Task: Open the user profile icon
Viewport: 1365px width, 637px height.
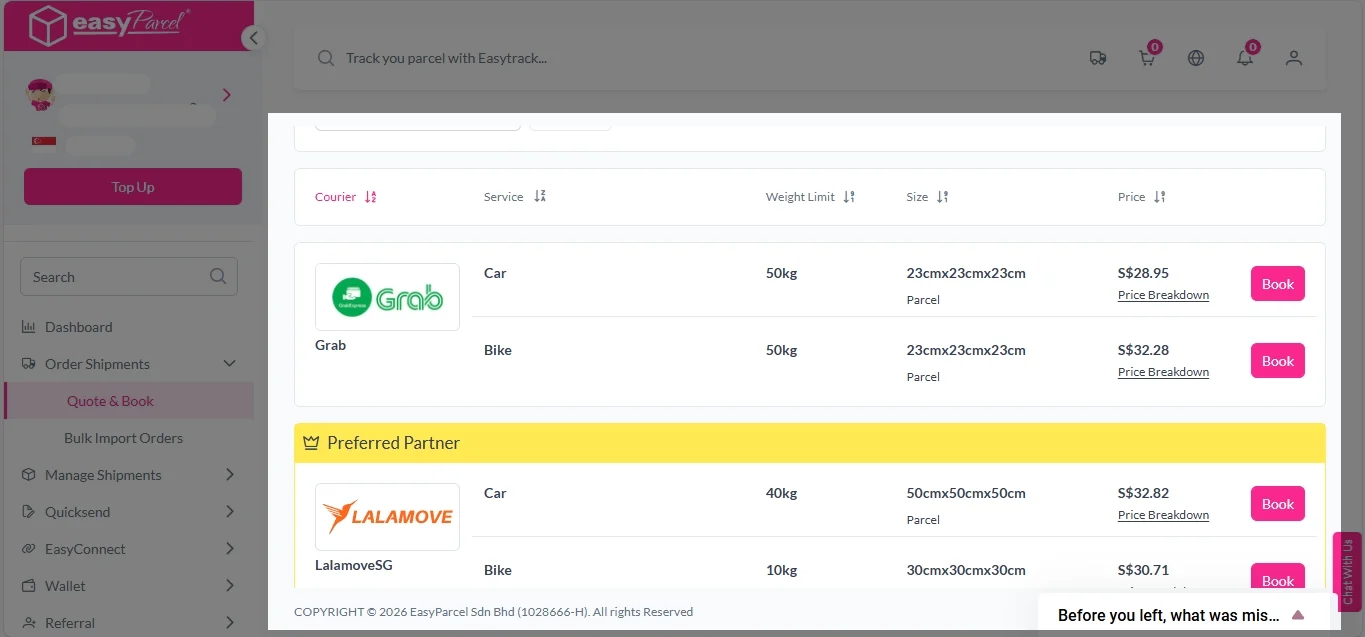Action: (x=1294, y=58)
